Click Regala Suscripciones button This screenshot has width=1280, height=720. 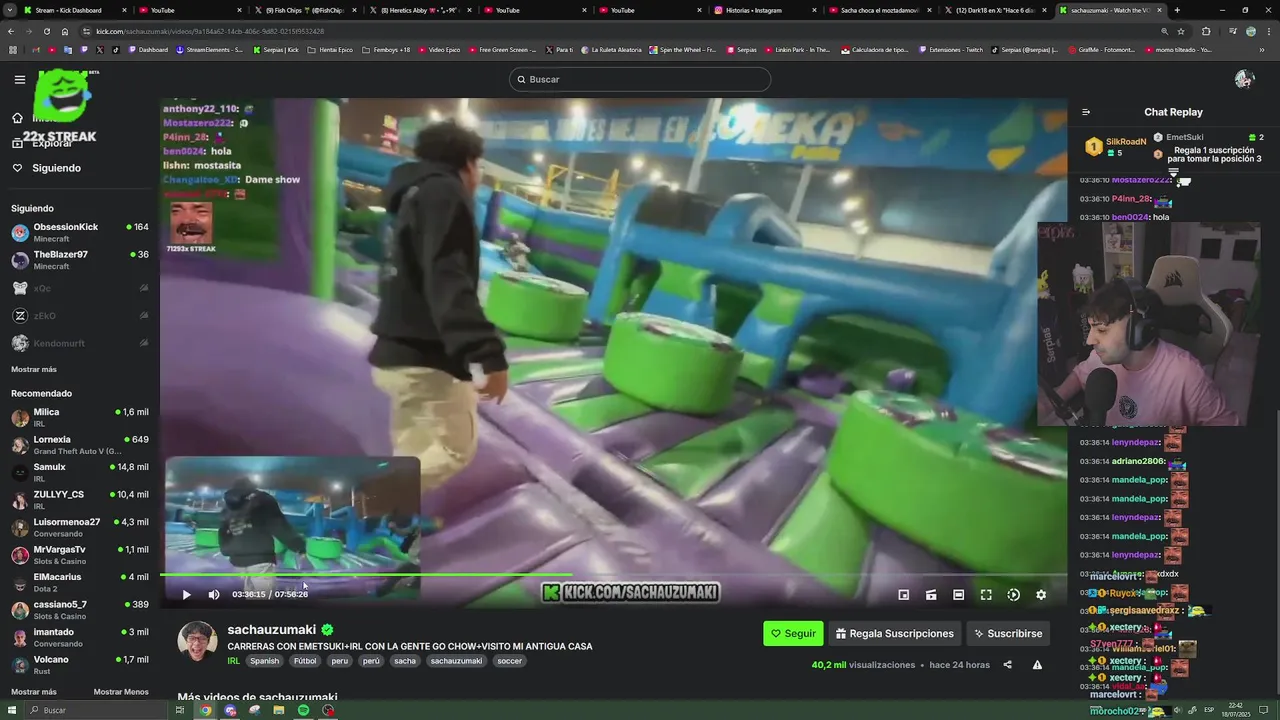[x=895, y=633]
